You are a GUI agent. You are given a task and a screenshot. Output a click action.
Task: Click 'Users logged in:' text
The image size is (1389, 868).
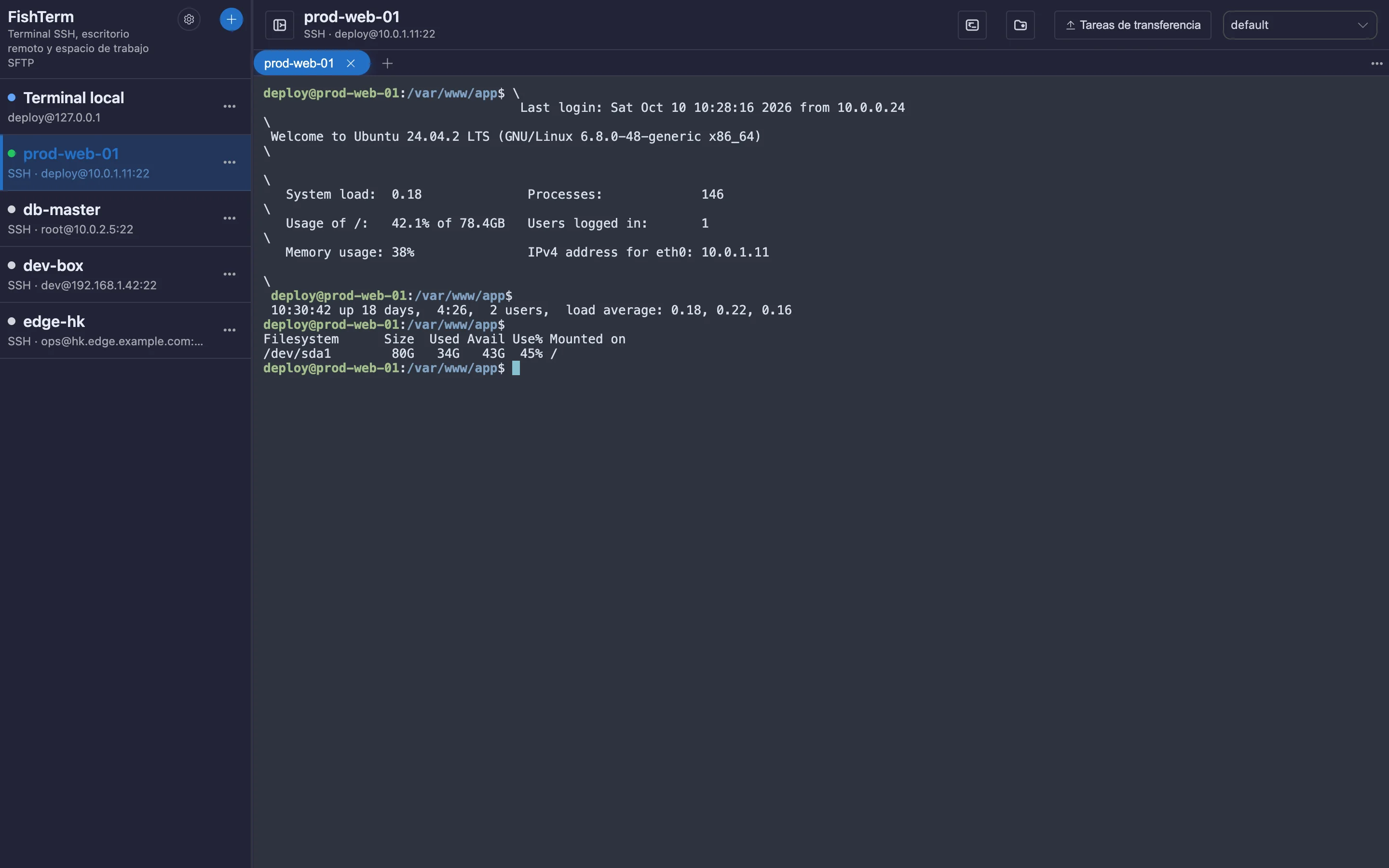(x=587, y=223)
